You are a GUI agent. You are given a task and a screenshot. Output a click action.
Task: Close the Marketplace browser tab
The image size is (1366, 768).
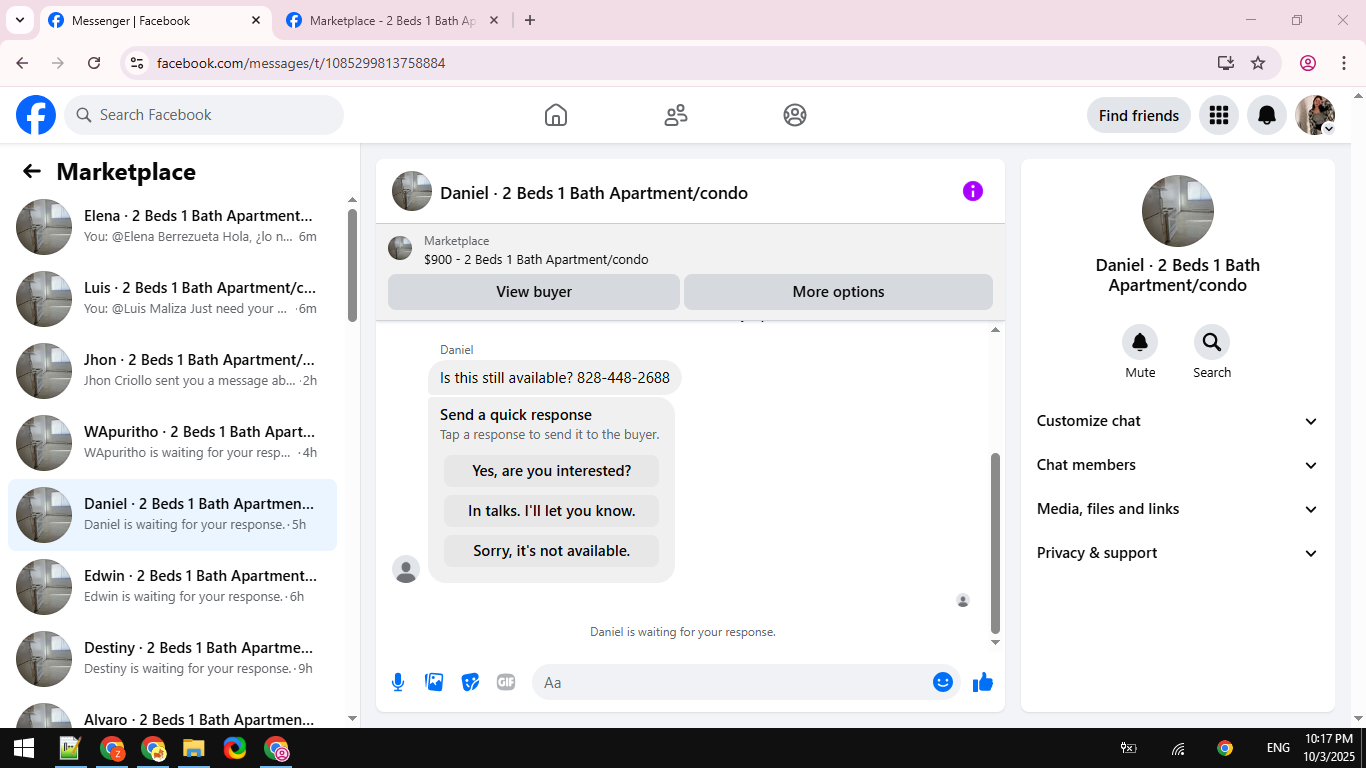tap(493, 20)
